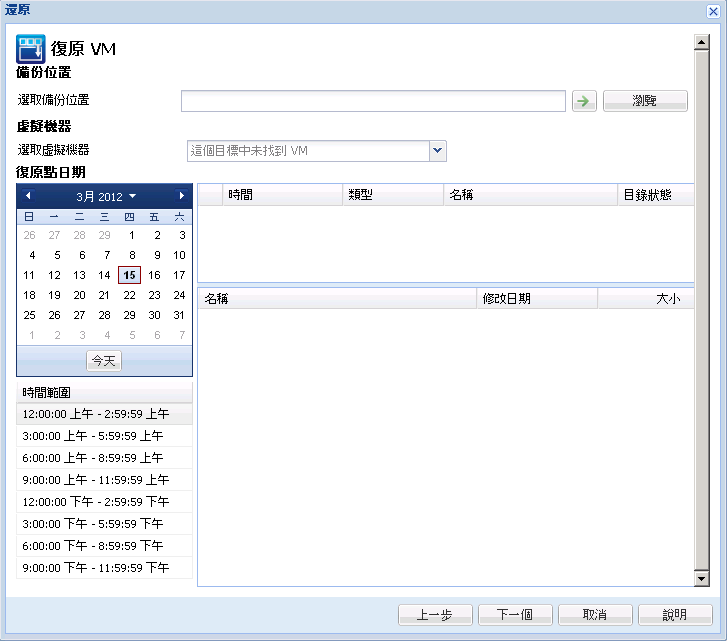
Task: Click the 名稱 column header beside 類型
Action: [531, 195]
